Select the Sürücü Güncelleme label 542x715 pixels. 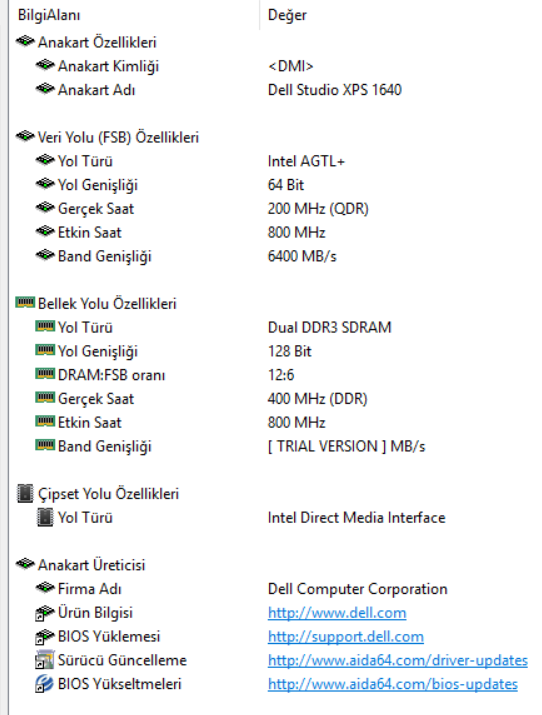click(x=123, y=660)
